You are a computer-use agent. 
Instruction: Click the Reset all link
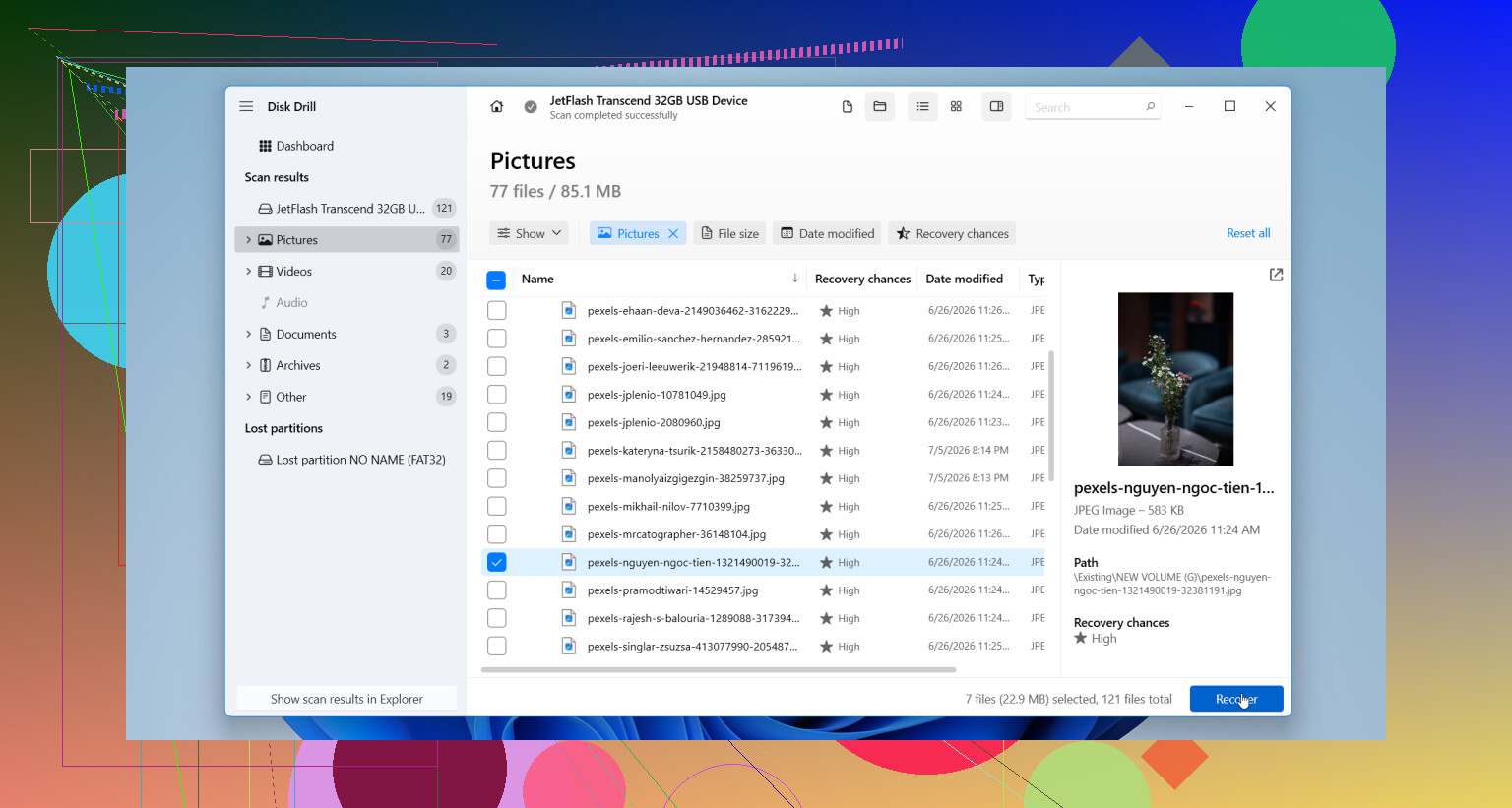[1248, 233]
